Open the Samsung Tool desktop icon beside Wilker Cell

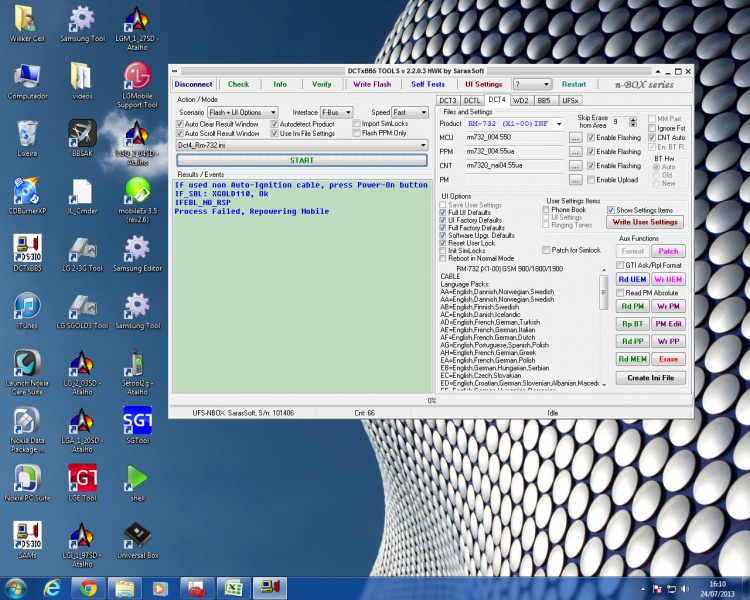82,24
